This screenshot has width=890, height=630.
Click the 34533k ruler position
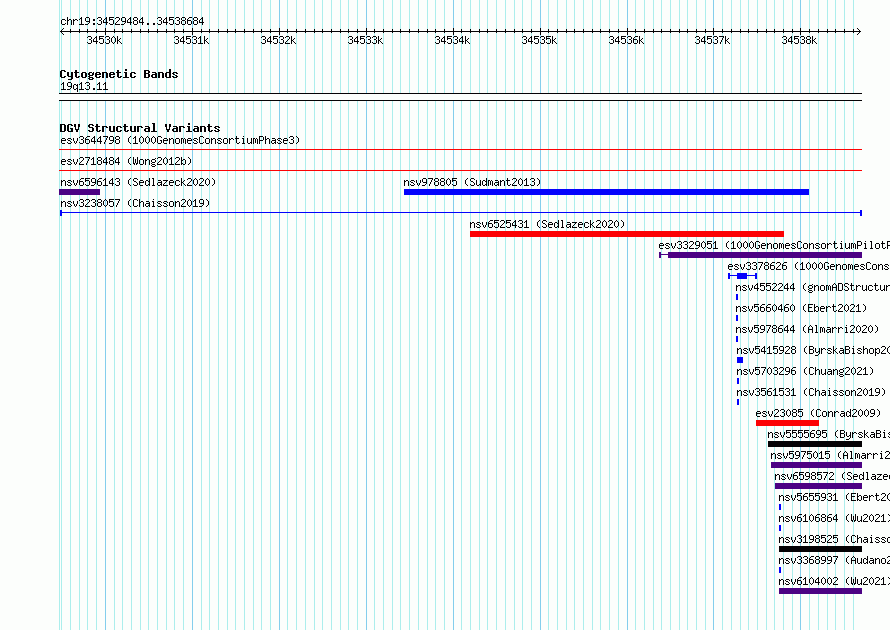[366, 40]
